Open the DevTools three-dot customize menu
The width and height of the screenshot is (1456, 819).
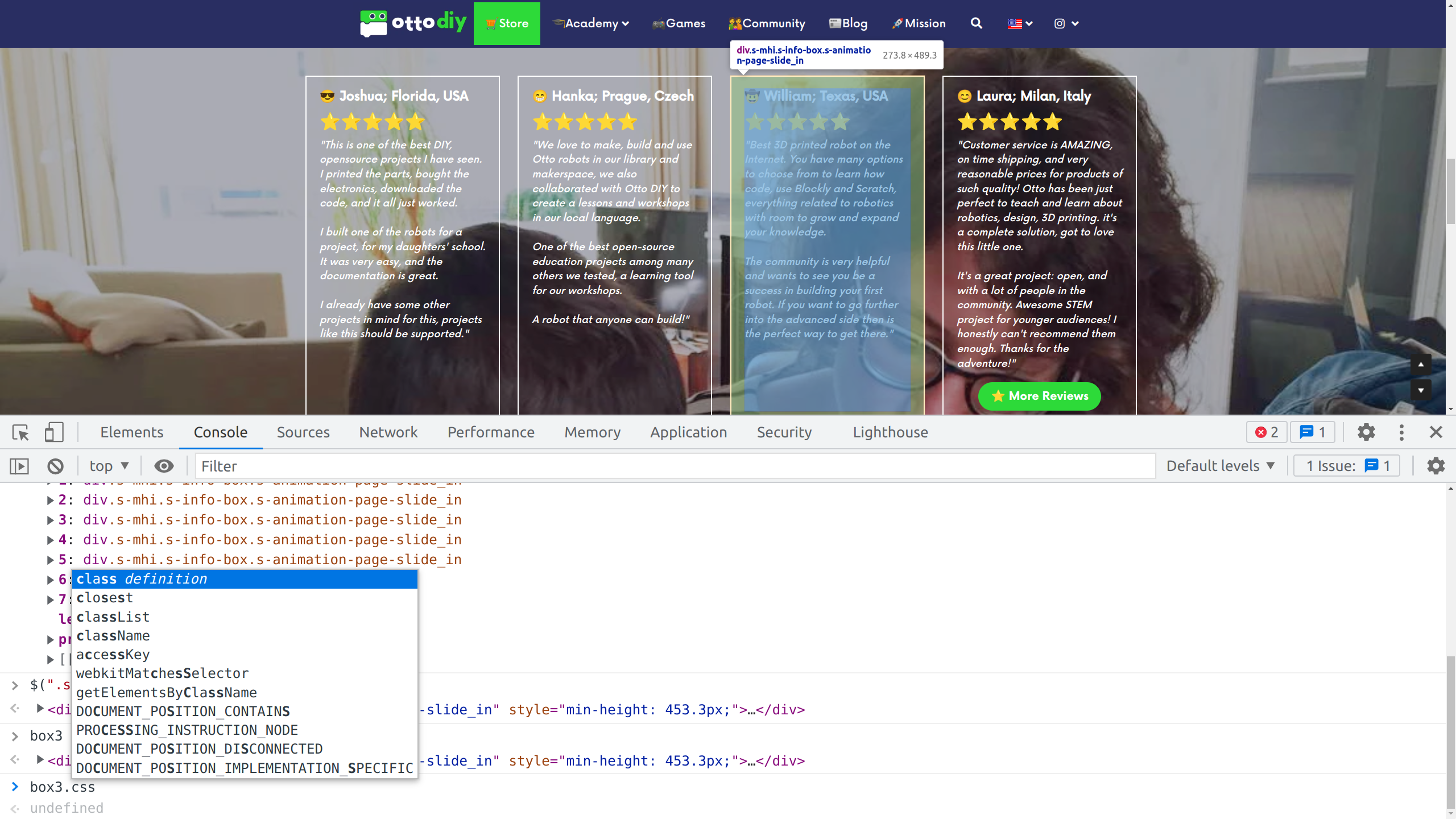click(x=1401, y=432)
